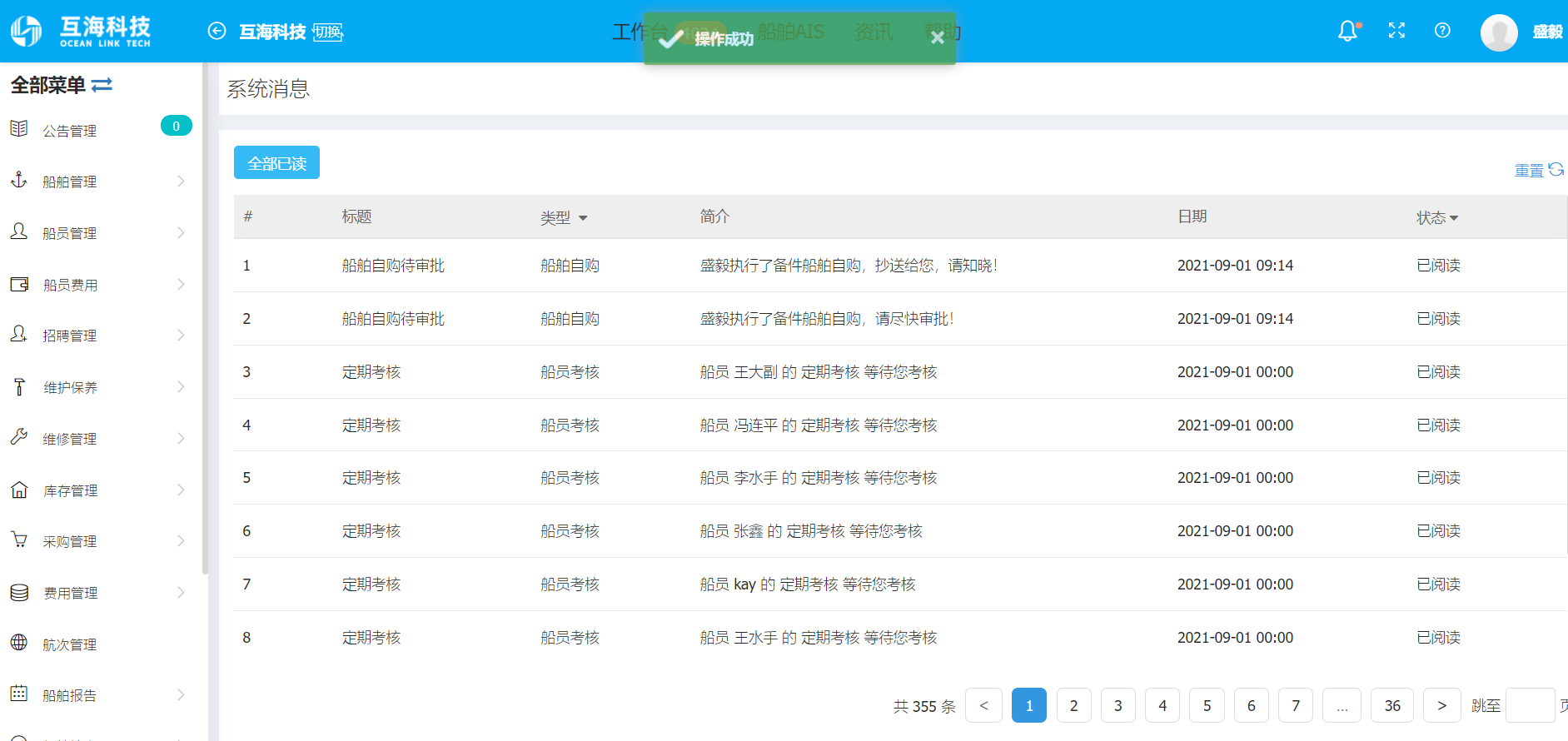Open the notification bell icon

tap(1347, 31)
